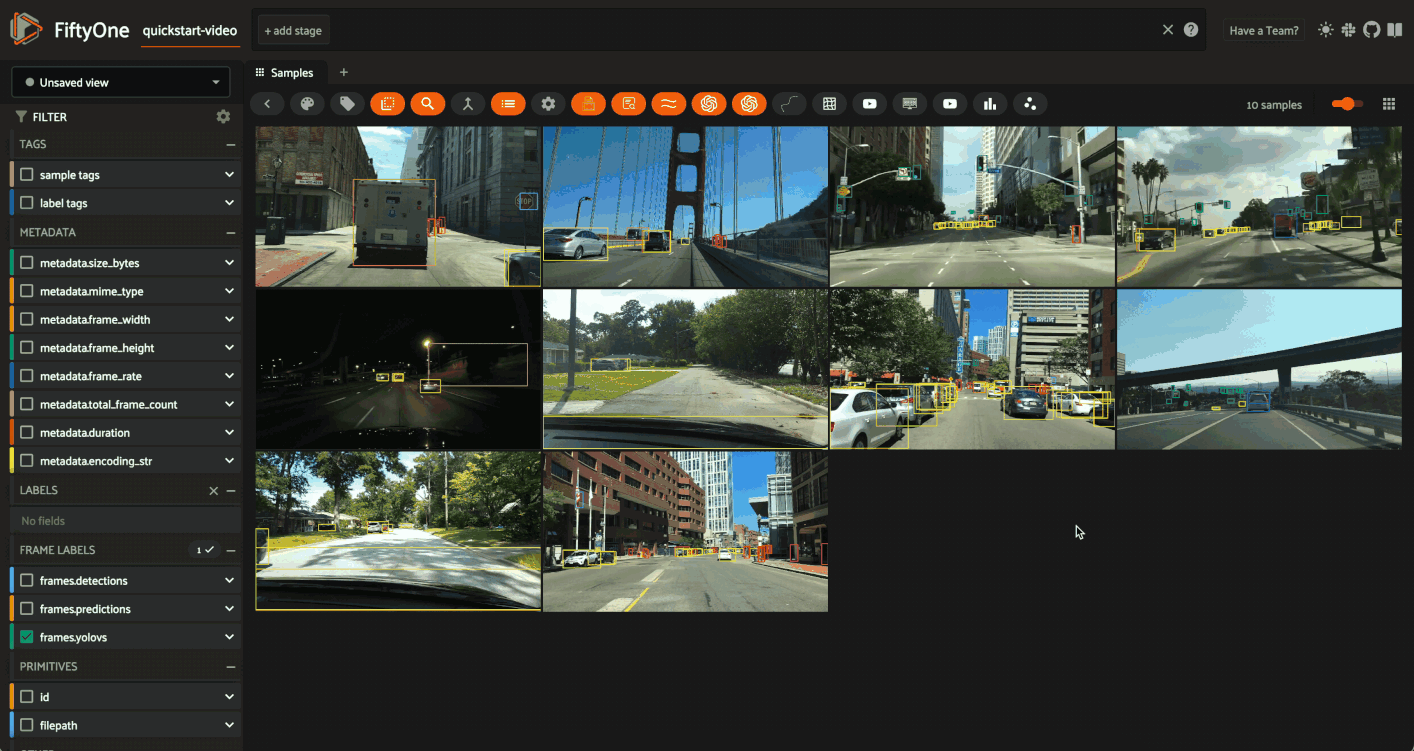The image size is (1414, 751).
Task: Click the tag samples icon
Action: coord(347,104)
